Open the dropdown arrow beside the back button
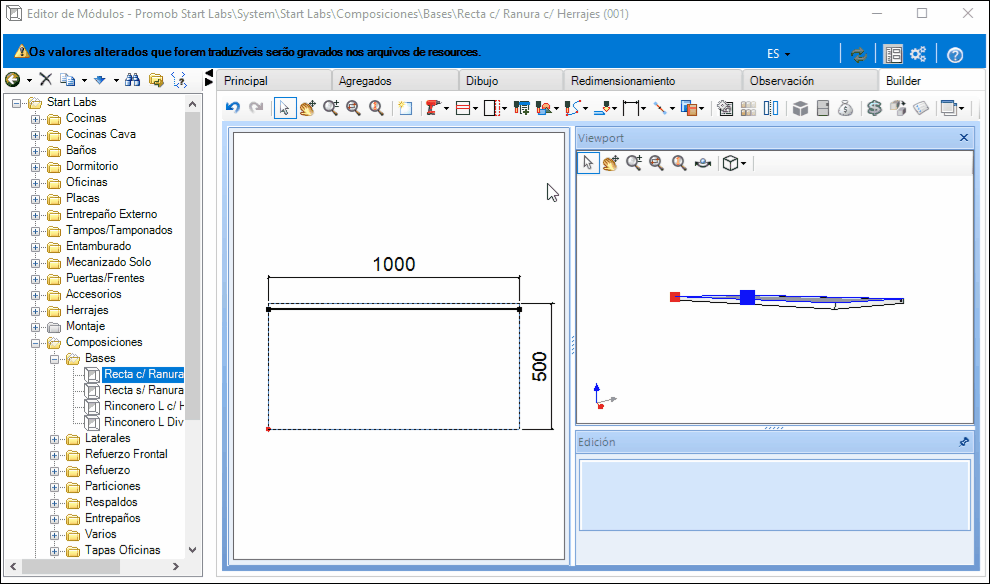Image resolution: width=990 pixels, height=584 pixels. pyautogui.click(x=29, y=80)
